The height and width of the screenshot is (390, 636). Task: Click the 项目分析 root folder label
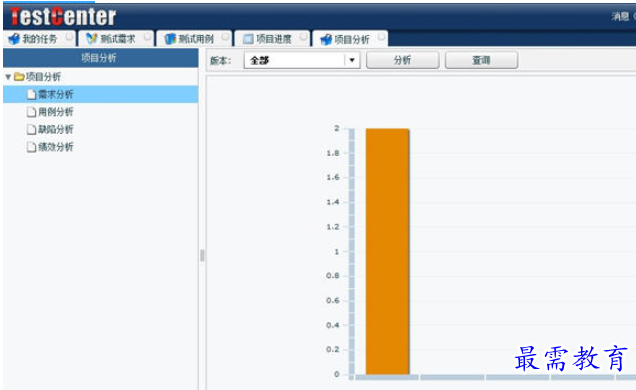pyautogui.click(x=43, y=77)
